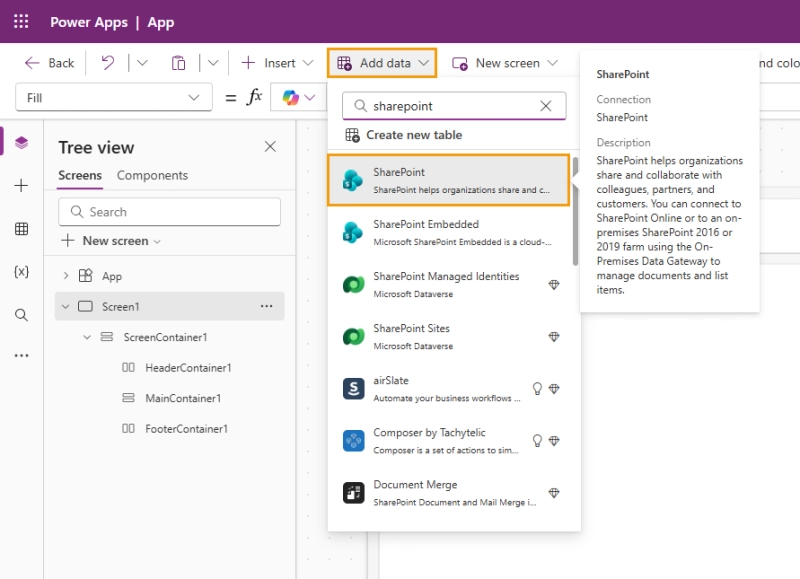The image size is (800, 579).
Task: Open Tree view layers icon in sidebar
Action: coord(21,142)
